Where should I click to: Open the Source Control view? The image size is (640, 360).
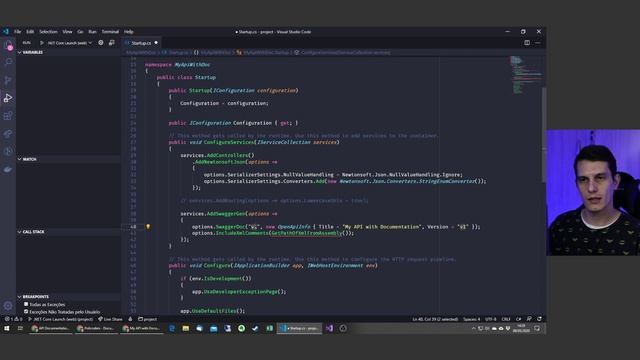point(8,80)
